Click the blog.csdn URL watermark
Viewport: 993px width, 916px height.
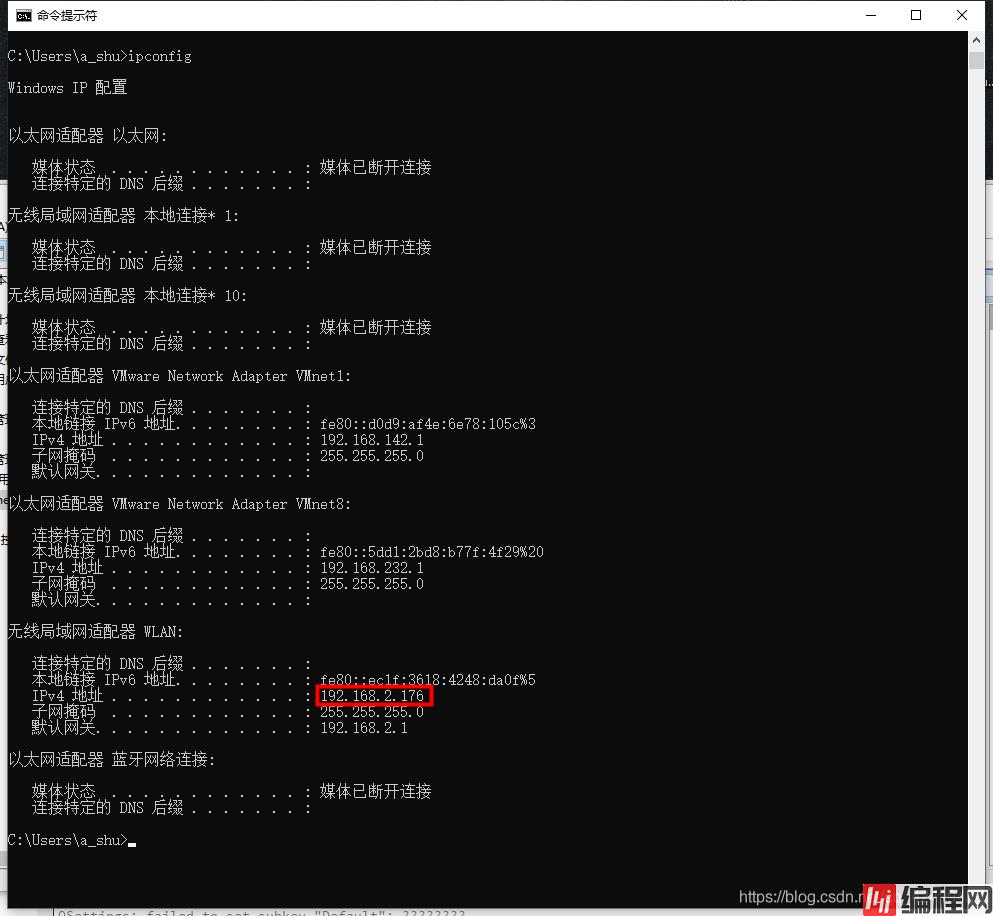(800, 897)
